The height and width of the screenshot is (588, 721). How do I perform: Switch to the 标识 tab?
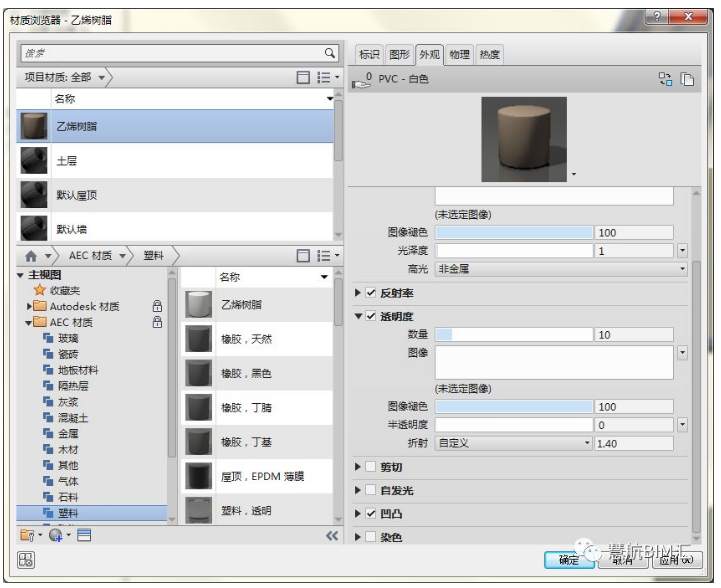coord(369,54)
